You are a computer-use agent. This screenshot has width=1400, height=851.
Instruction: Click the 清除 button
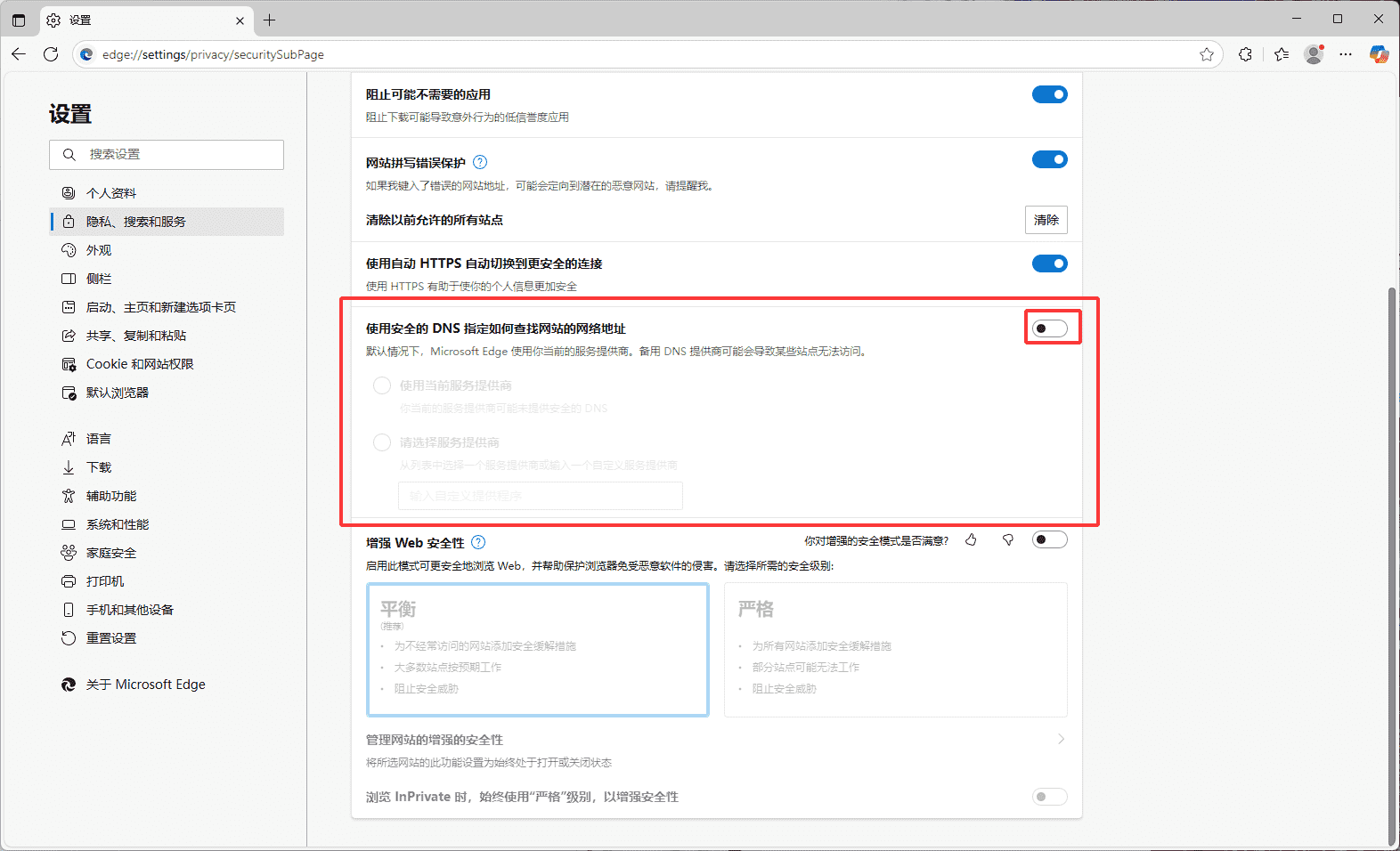(x=1046, y=220)
